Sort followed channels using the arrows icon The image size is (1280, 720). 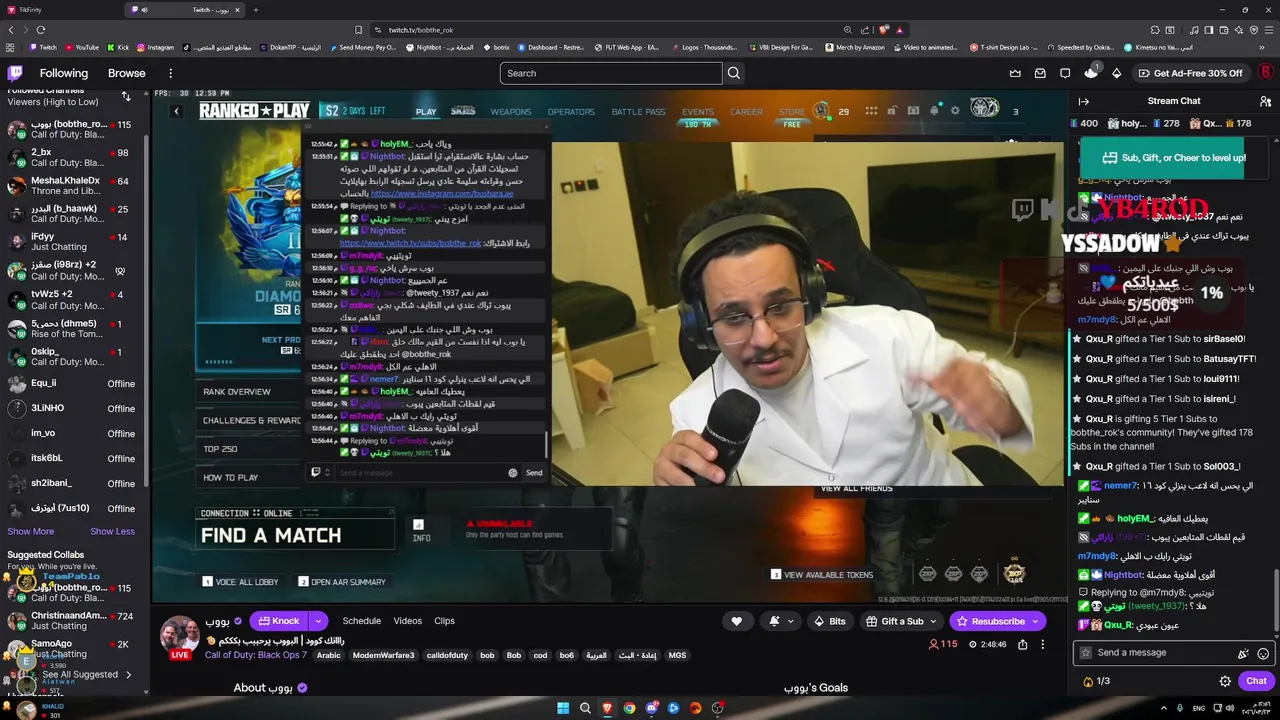[x=126, y=96]
